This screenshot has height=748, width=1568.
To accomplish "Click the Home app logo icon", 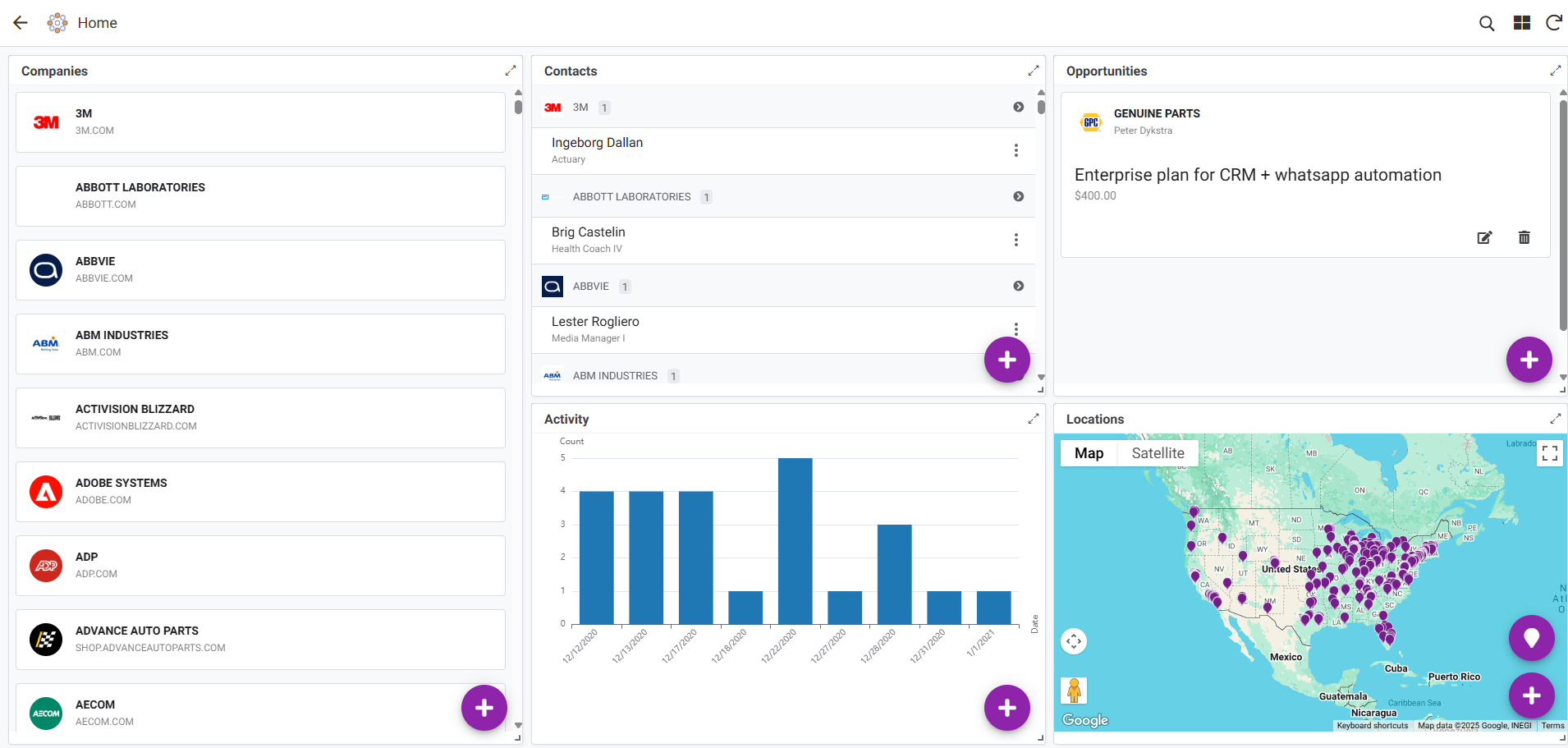I will pos(57,23).
